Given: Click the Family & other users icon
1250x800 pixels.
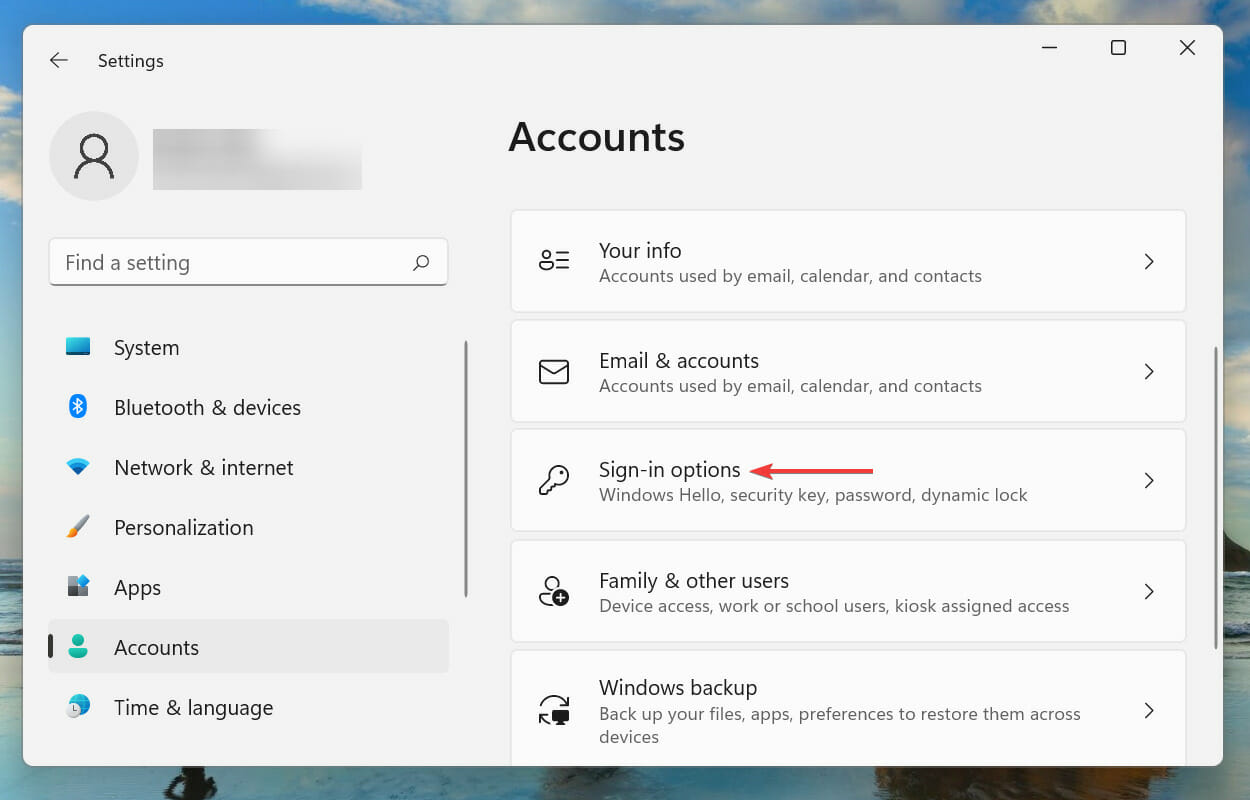Looking at the screenshot, I should click(554, 591).
